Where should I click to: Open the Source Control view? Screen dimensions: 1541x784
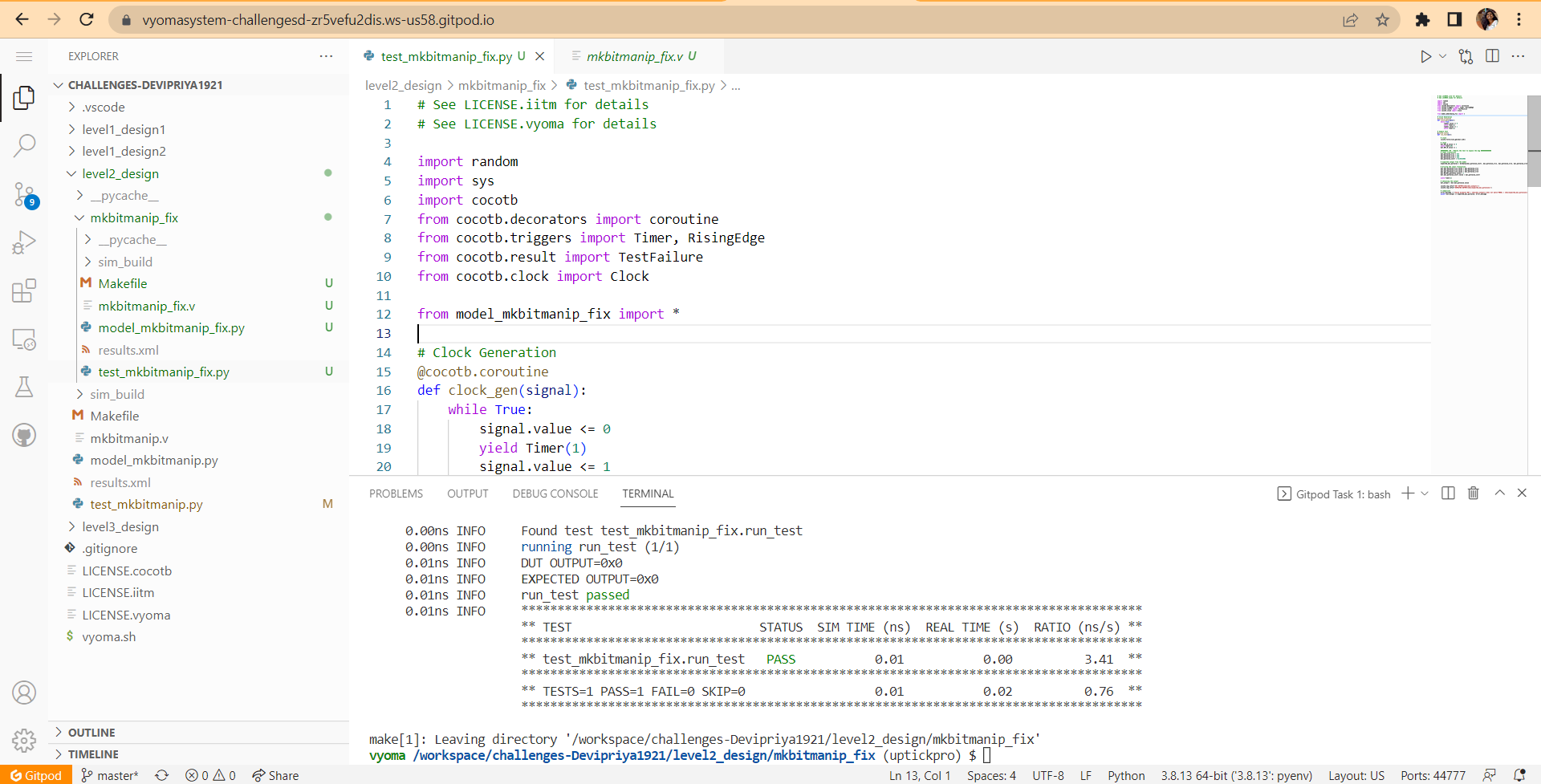point(24,194)
